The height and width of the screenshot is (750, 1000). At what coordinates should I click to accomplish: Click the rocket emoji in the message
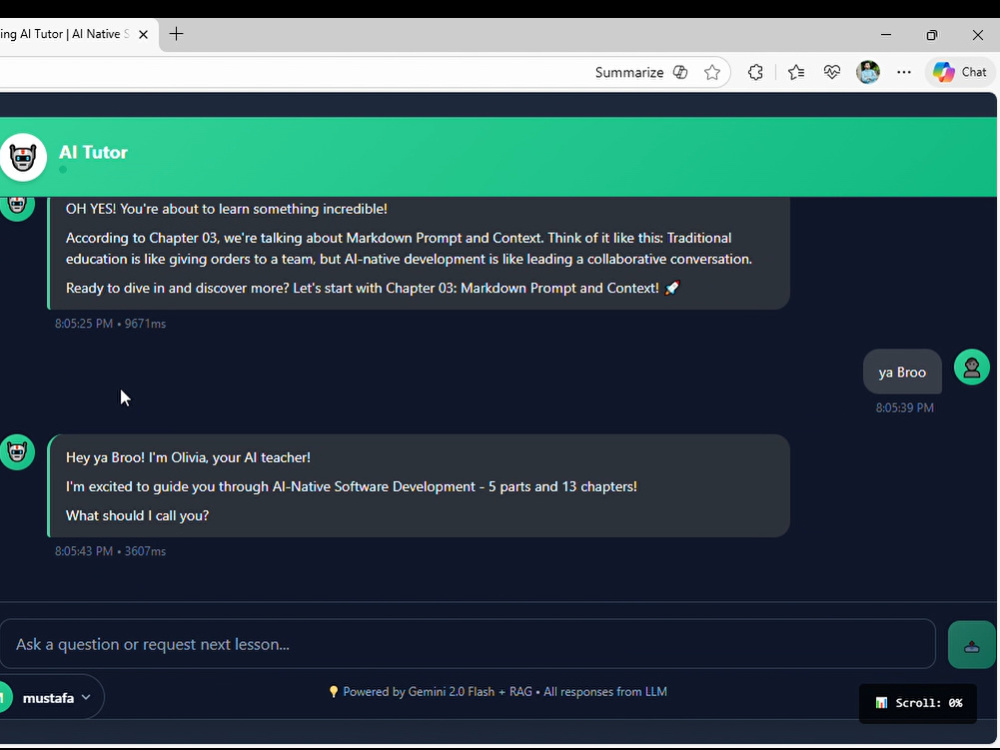[x=672, y=288]
